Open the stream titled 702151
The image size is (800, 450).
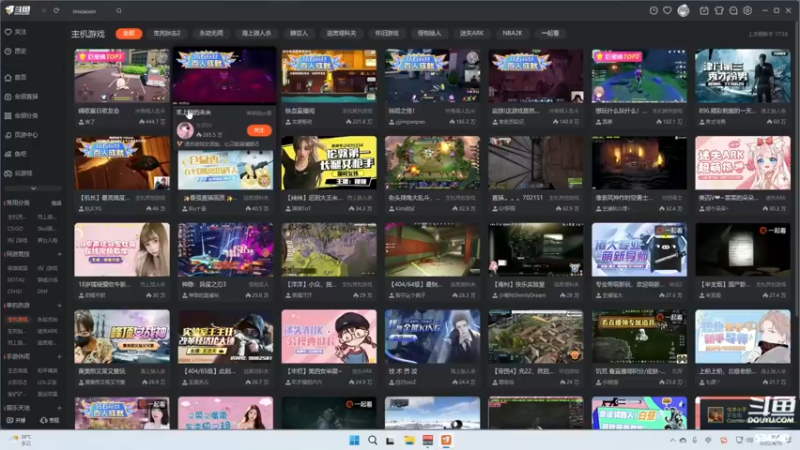tap(535, 163)
